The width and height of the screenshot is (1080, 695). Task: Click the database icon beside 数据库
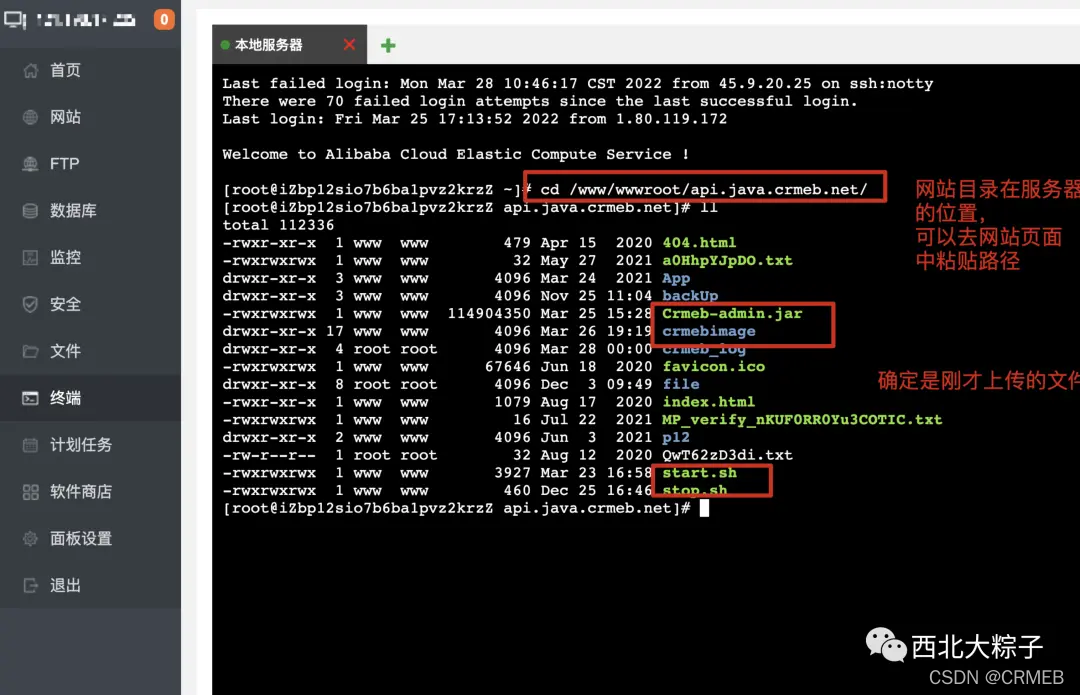click(x=30, y=211)
